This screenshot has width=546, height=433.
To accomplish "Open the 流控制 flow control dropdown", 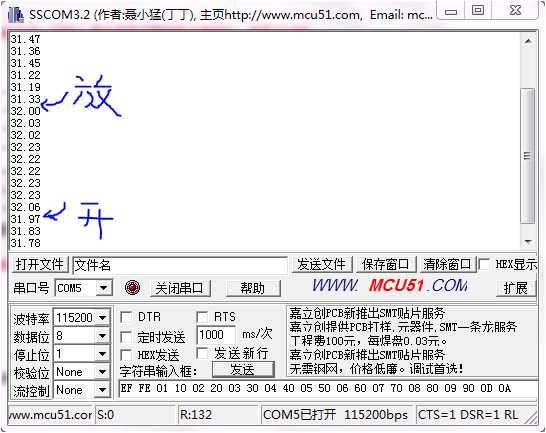I will [102, 390].
